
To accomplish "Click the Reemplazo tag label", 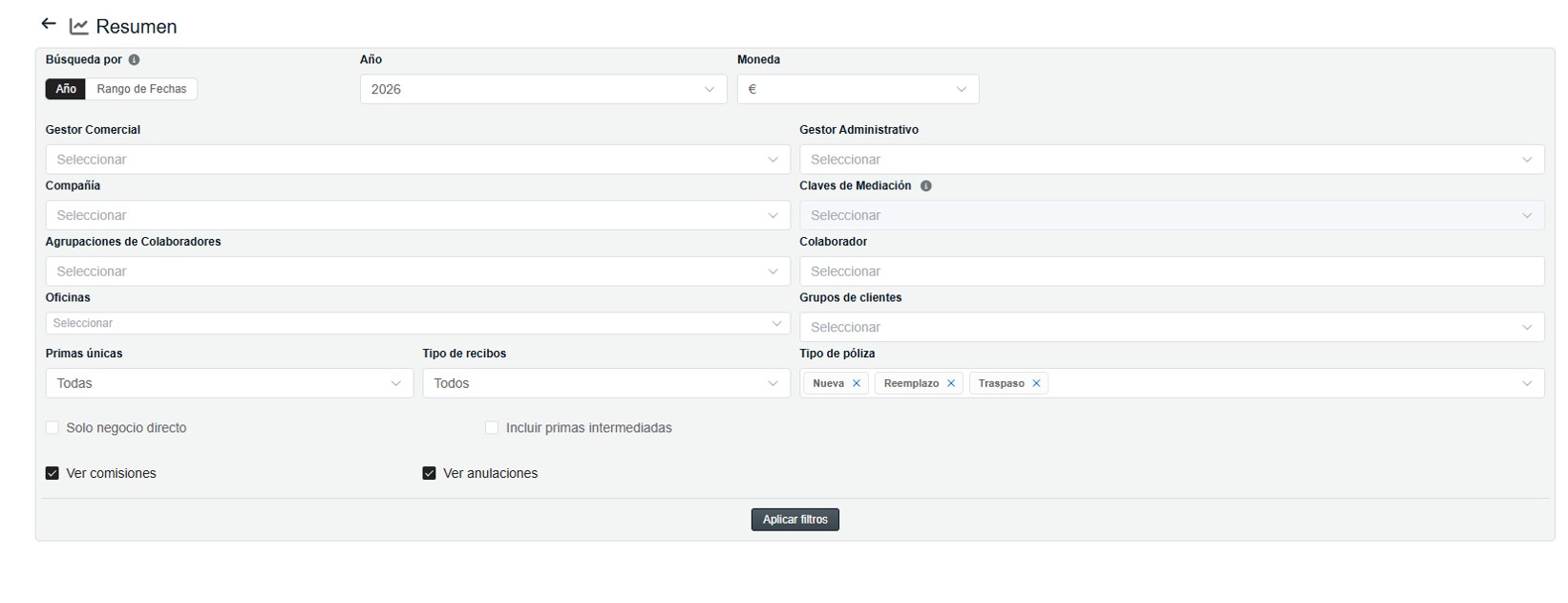I will 911,383.
